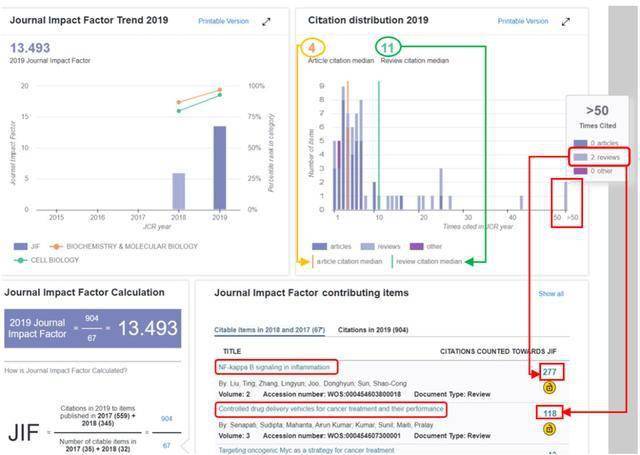Open Printable Version of Citation distribution
This screenshot has width=640, height=455.
[523, 21]
